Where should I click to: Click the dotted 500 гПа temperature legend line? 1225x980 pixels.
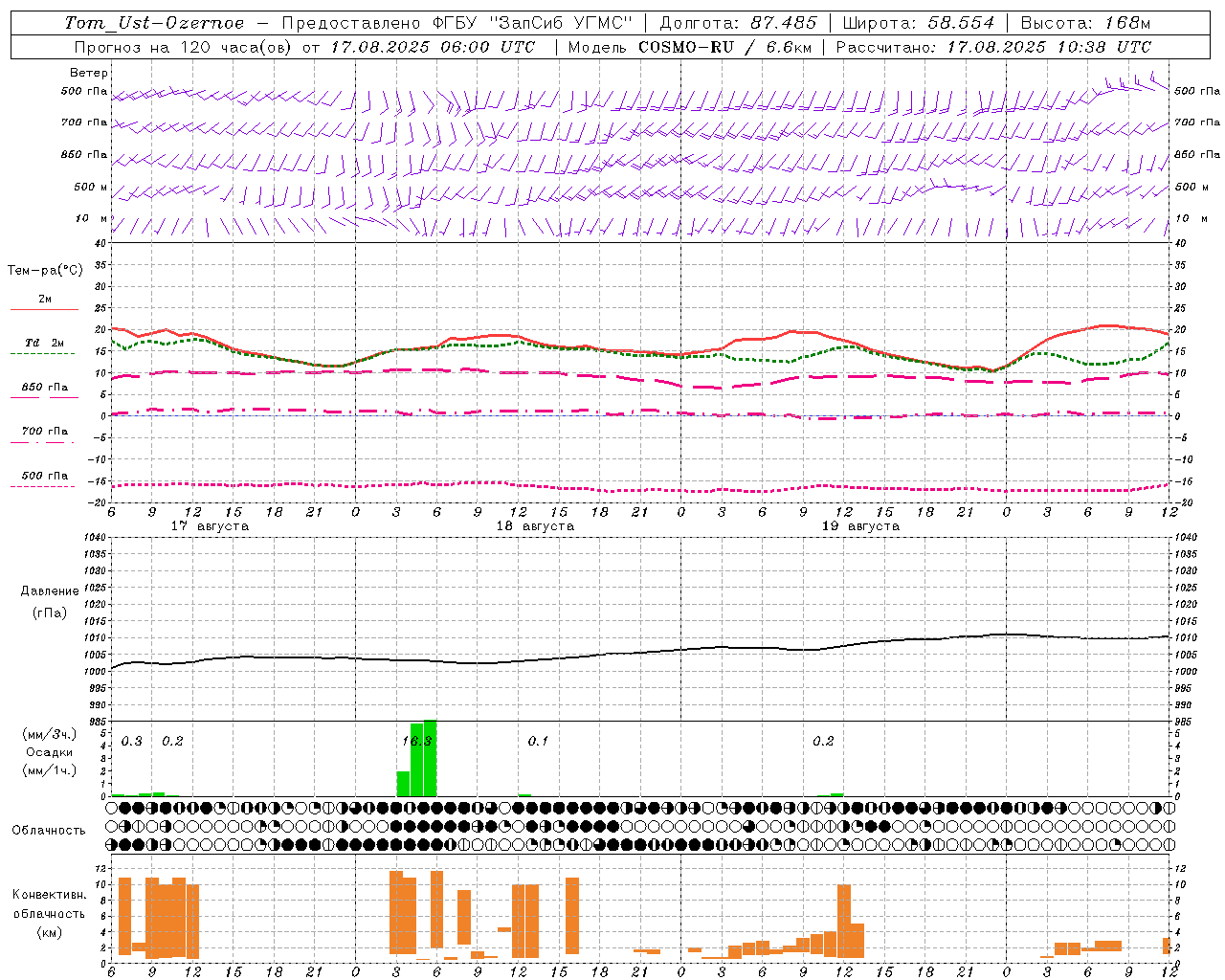point(43,487)
